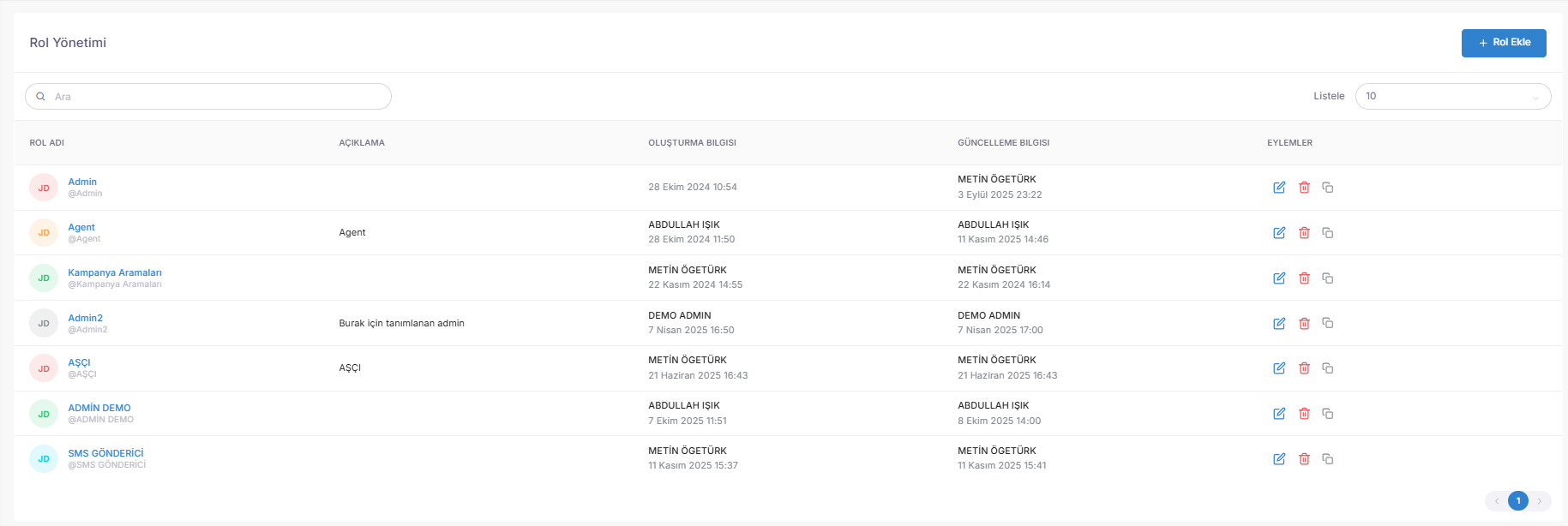This screenshot has height=526, width=1568.
Task: Click the EYLEMLER column header
Action: (1290, 143)
